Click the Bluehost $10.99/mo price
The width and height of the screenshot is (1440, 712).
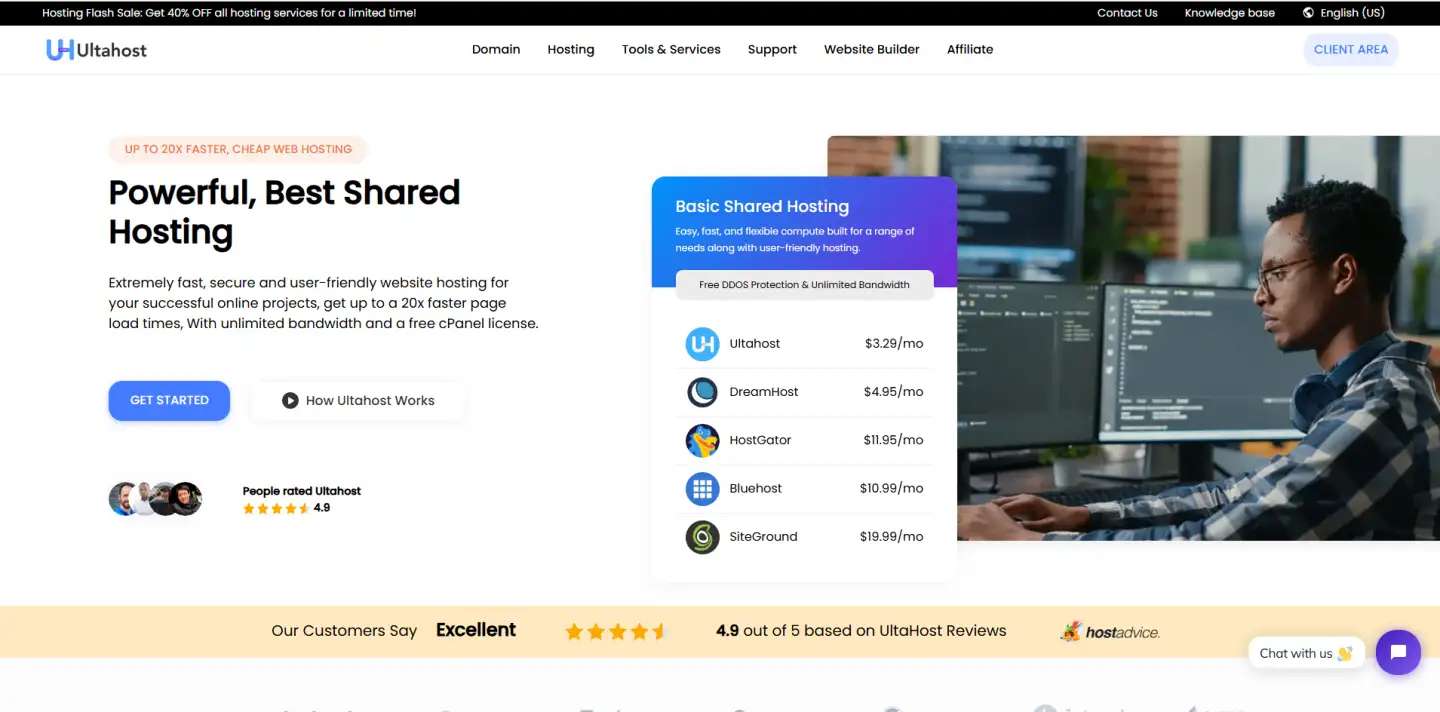click(x=892, y=488)
